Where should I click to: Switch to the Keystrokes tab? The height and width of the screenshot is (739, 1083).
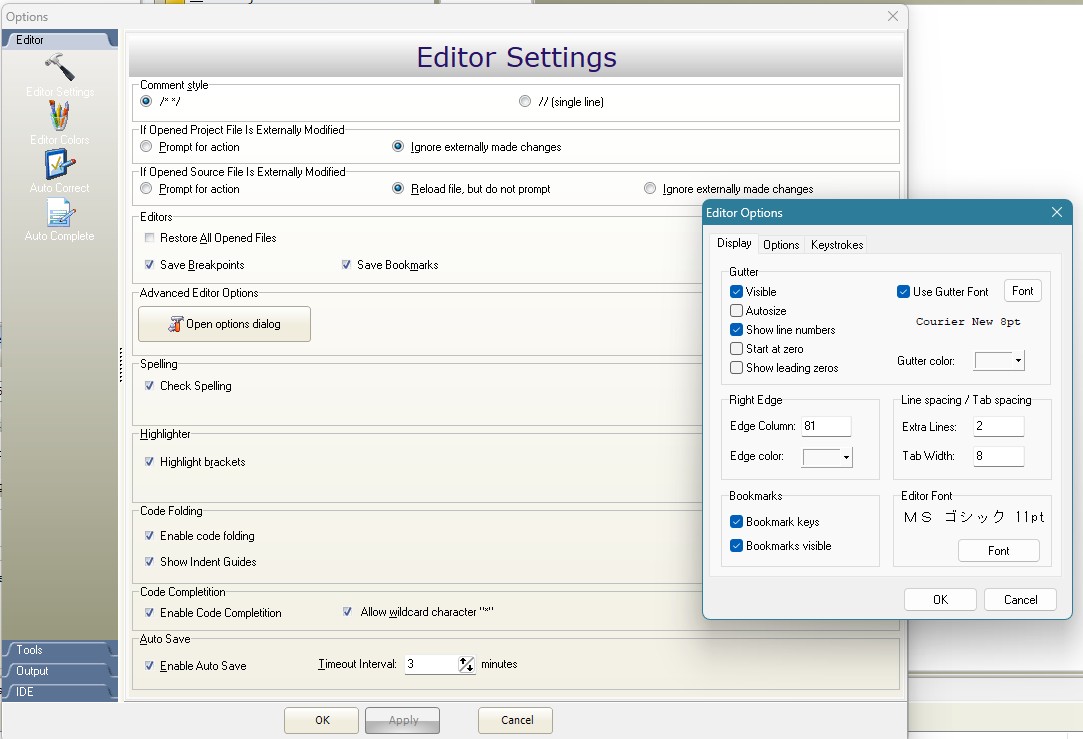[837, 244]
